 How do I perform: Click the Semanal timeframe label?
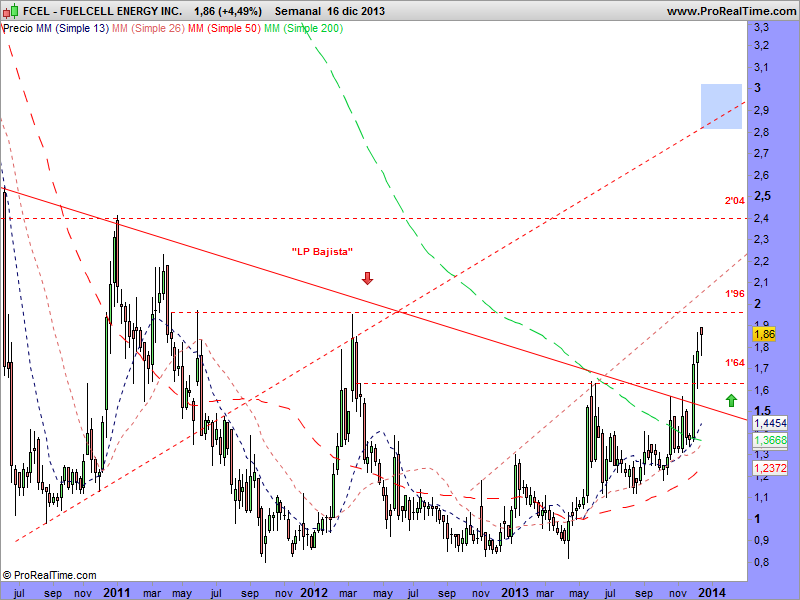tap(298, 11)
